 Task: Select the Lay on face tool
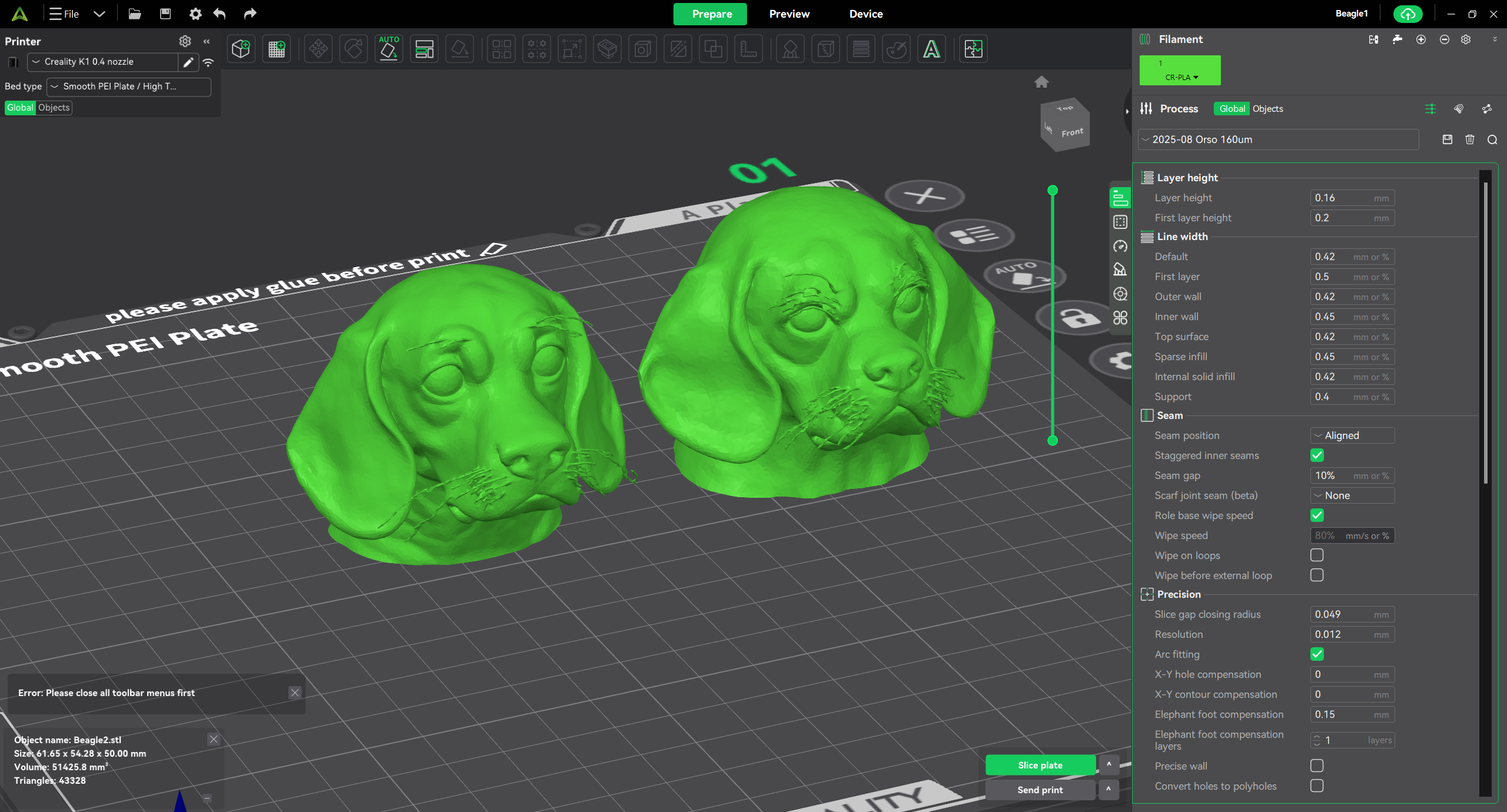(460, 49)
